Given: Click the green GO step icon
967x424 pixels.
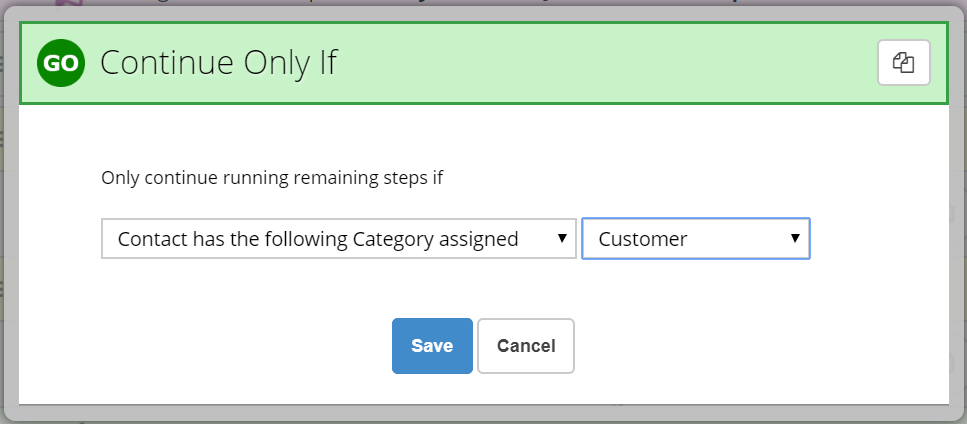Looking at the screenshot, I should (x=60, y=63).
